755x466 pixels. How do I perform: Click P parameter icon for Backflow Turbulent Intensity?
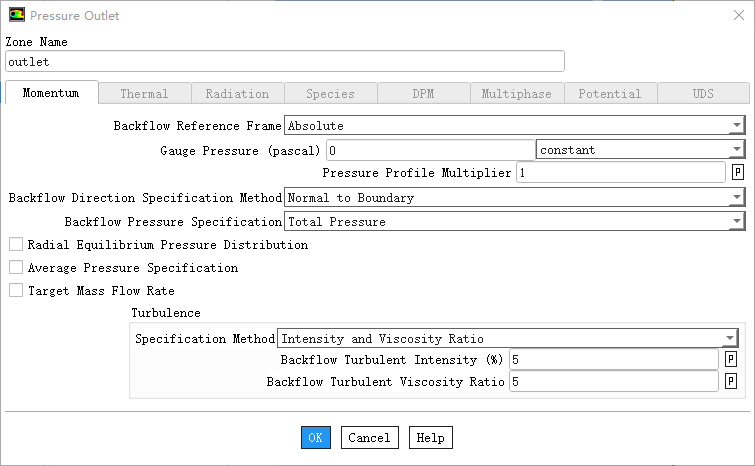click(x=731, y=359)
